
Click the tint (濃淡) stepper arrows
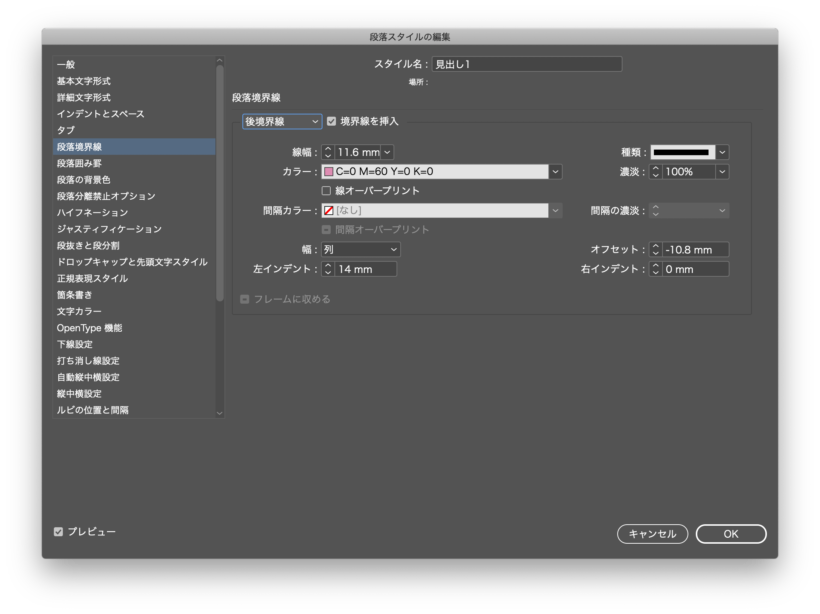tap(656, 172)
